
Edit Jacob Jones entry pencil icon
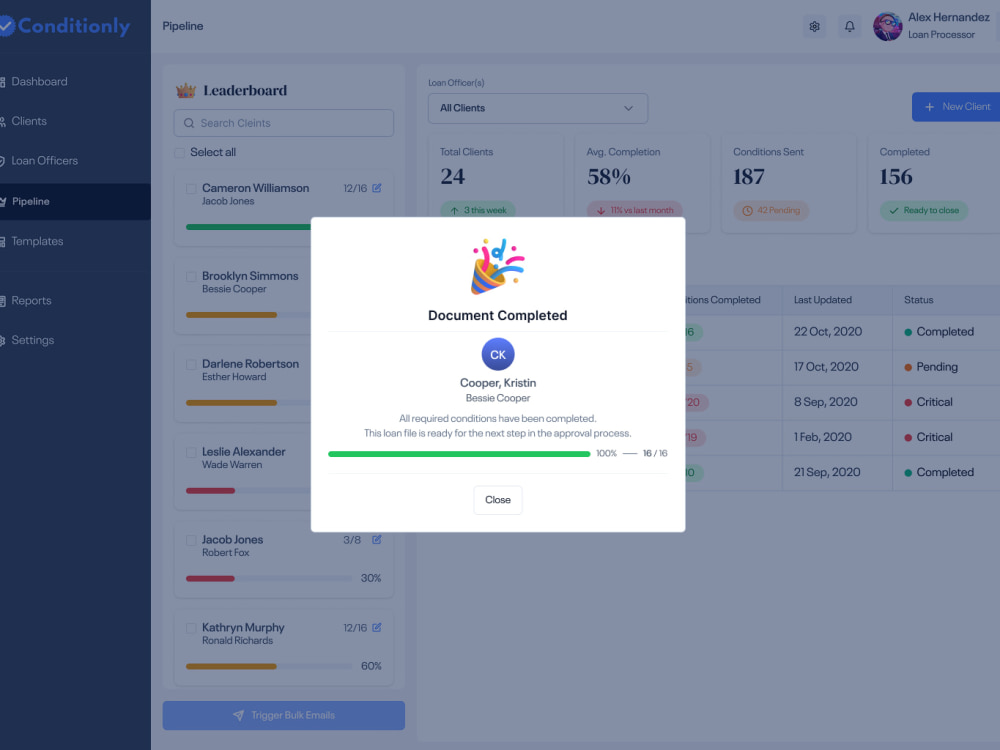[x=377, y=540]
